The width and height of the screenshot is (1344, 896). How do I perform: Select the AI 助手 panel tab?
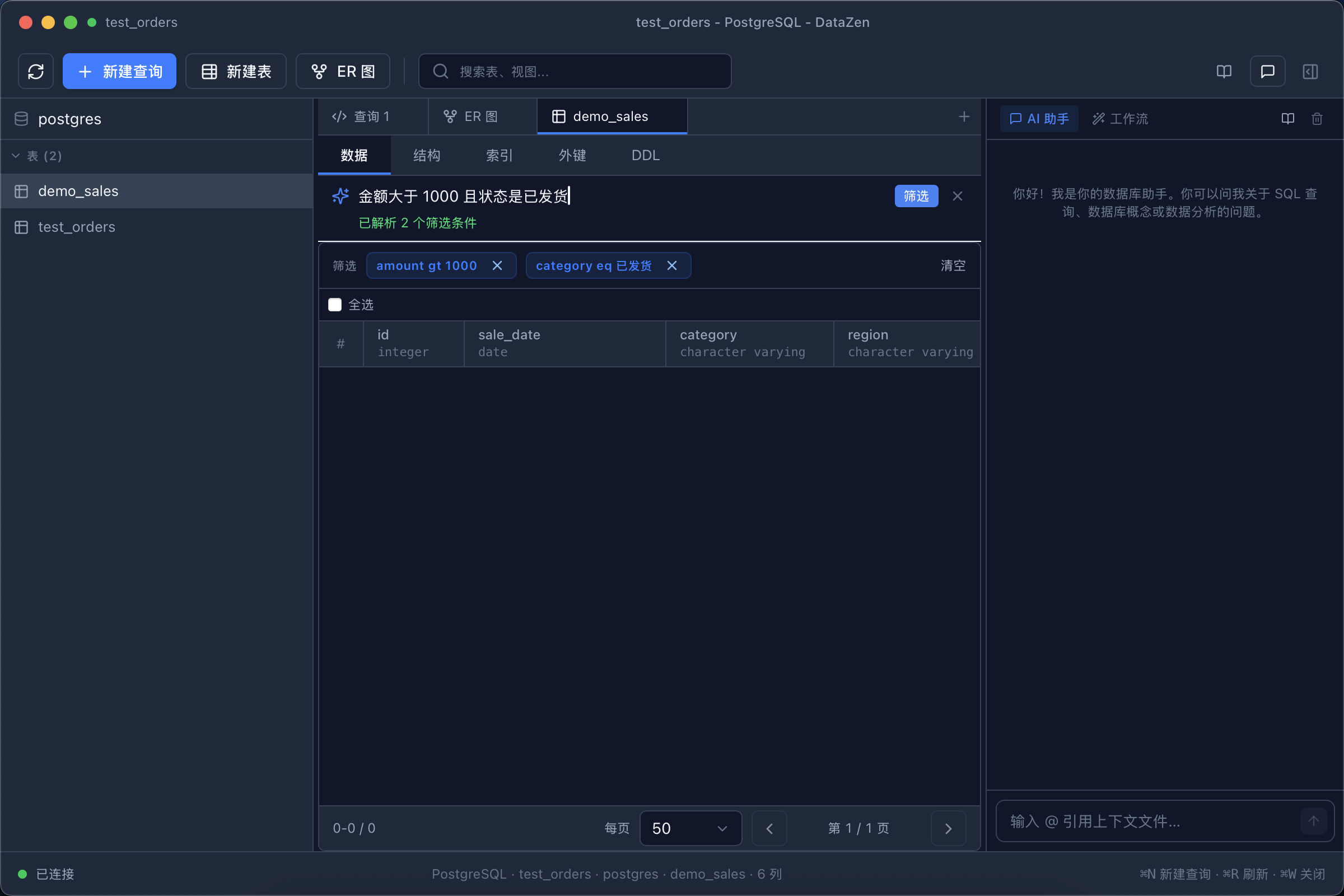pos(1039,119)
